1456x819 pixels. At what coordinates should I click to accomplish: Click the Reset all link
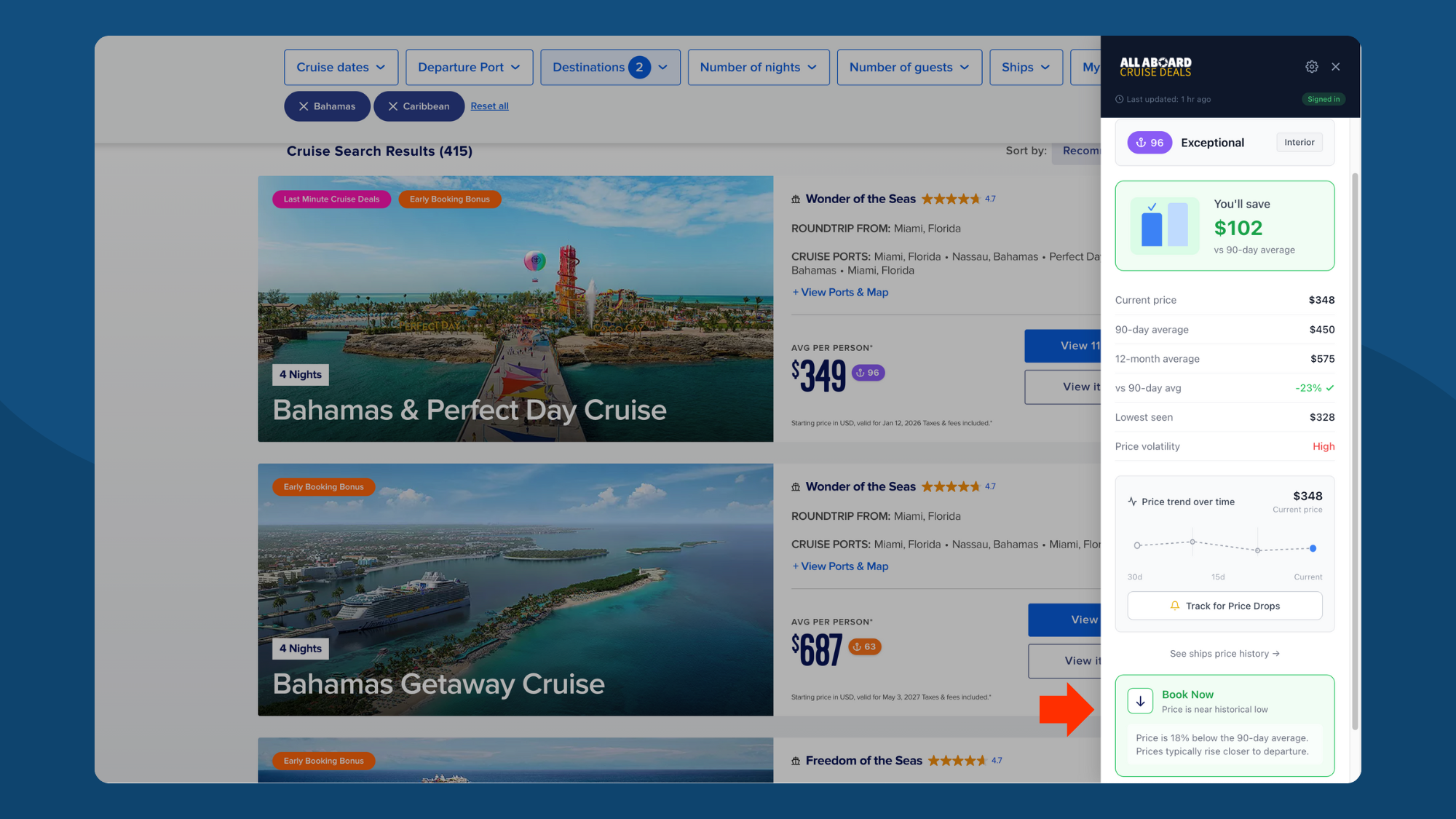point(489,106)
